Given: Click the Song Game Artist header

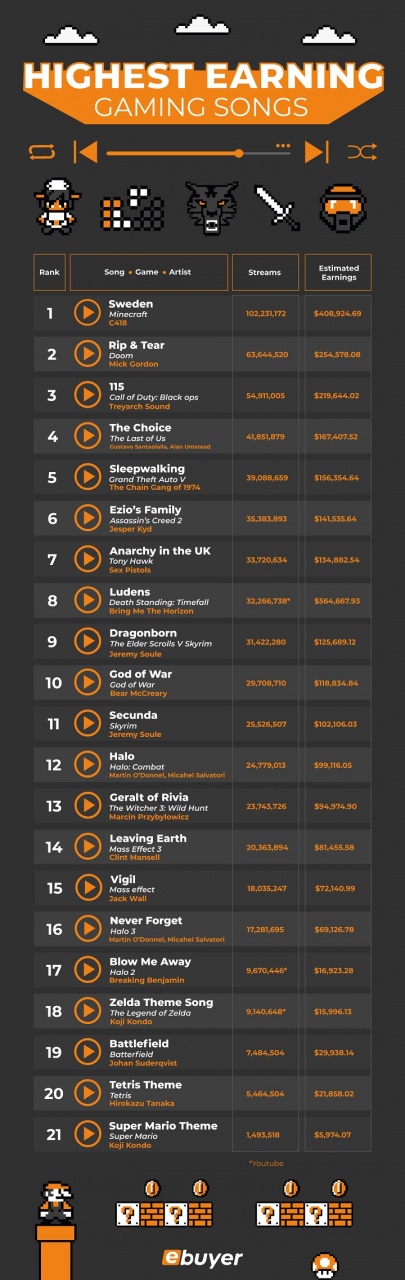Looking at the screenshot, I should [147, 272].
